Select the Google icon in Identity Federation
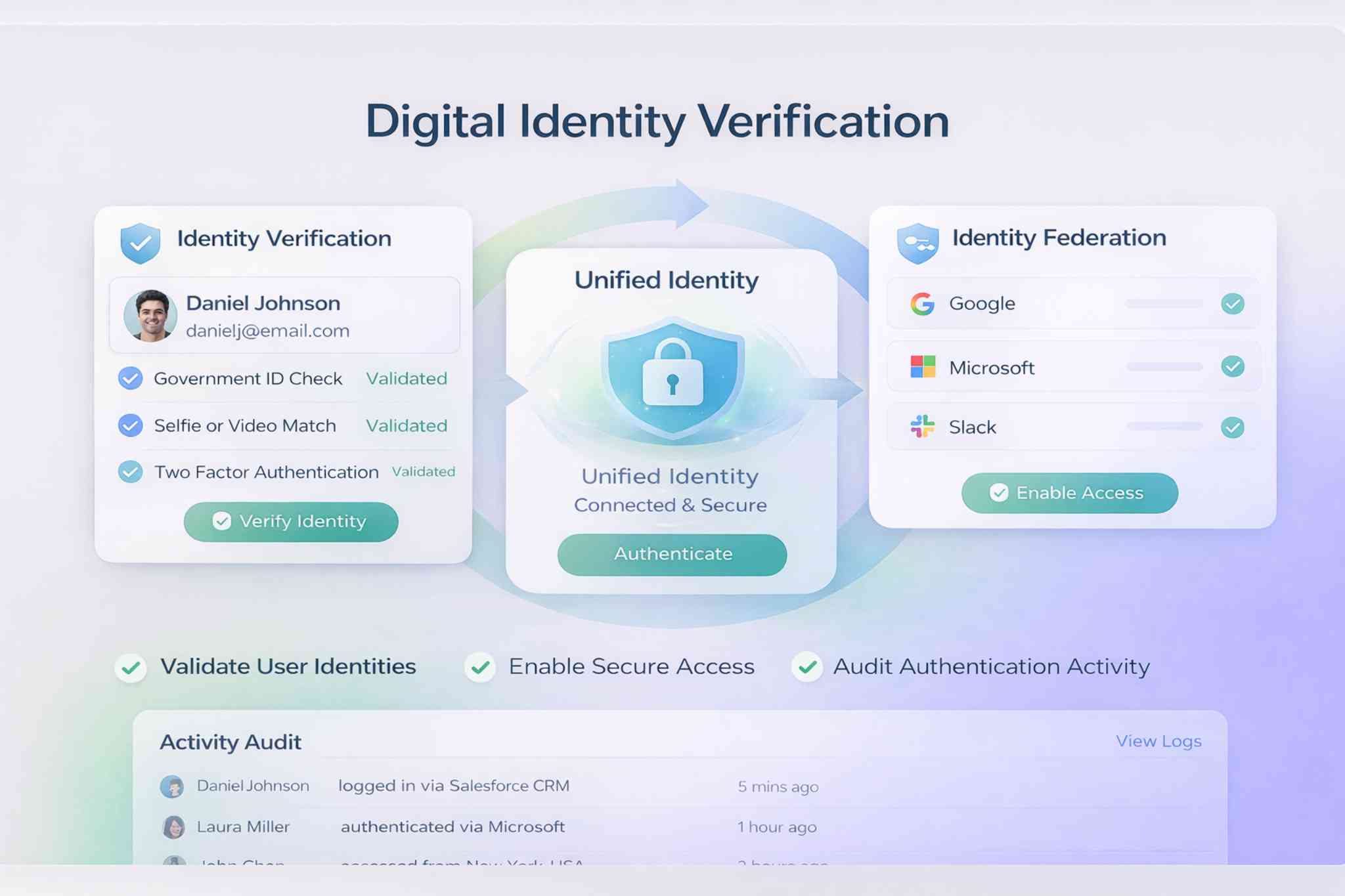The image size is (1345, 896). point(922,303)
